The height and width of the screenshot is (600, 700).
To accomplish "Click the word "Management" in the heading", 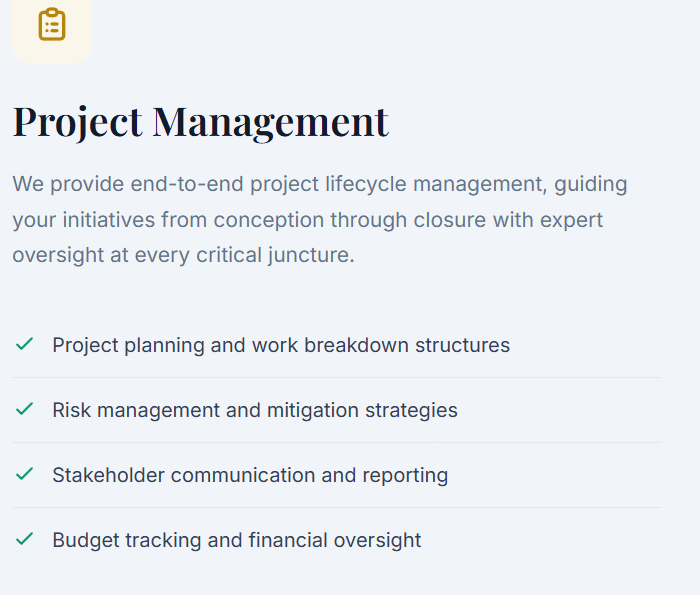I will pyautogui.click(x=270, y=122).
